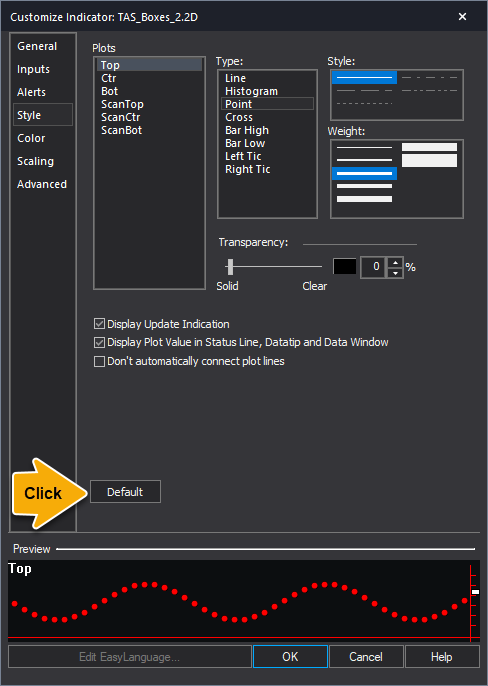Image resolution: width=488 pixels, height=686 pixels.
Task: Confirm with the OK button
Action: (290, 657)
